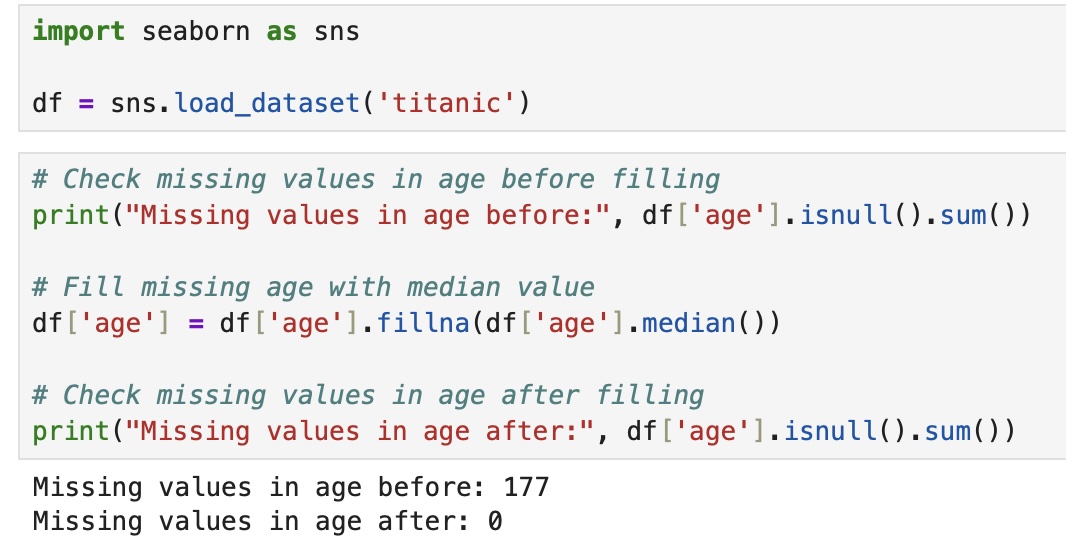Click the first print statement keyword

click(71, 216)
